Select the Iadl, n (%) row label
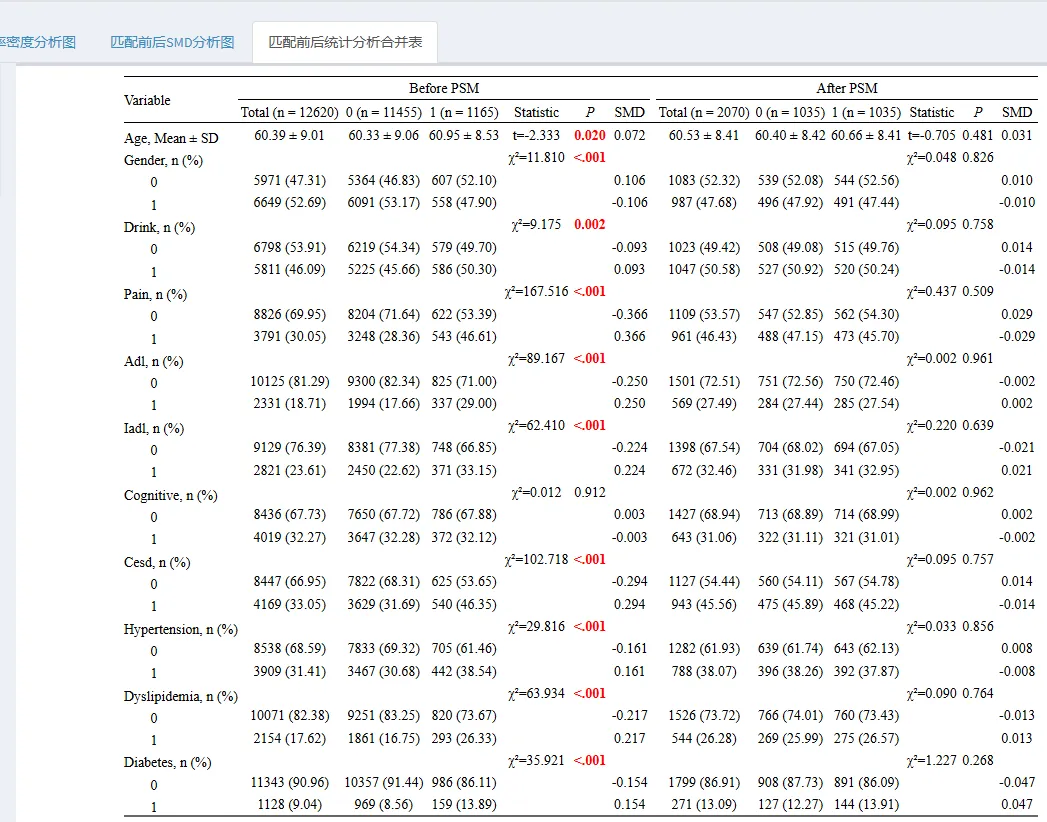 154,428
